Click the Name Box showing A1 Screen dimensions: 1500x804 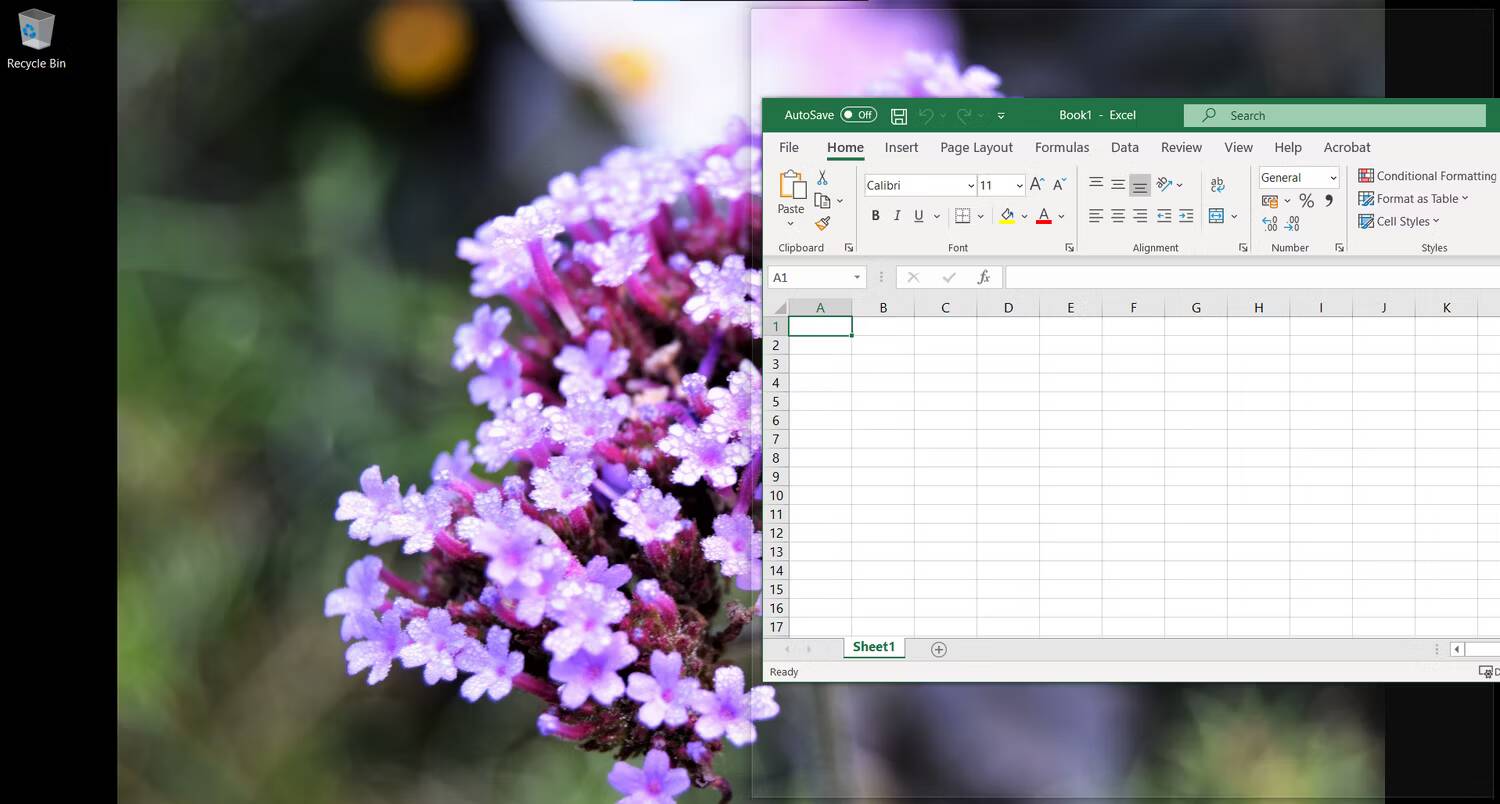point(810,277)
